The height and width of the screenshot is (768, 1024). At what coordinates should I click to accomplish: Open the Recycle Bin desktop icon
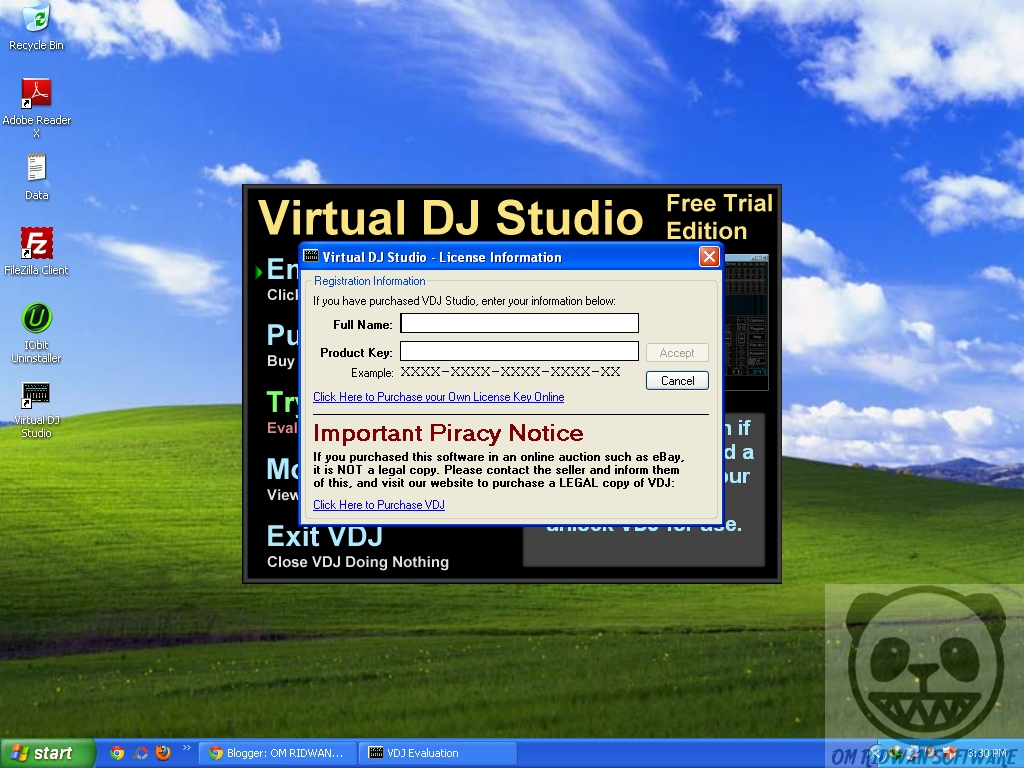(37, 26)
